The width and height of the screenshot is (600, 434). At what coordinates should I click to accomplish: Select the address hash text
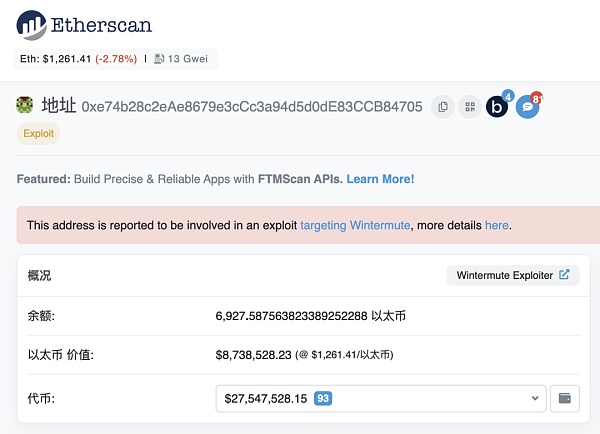coord(252,106)
